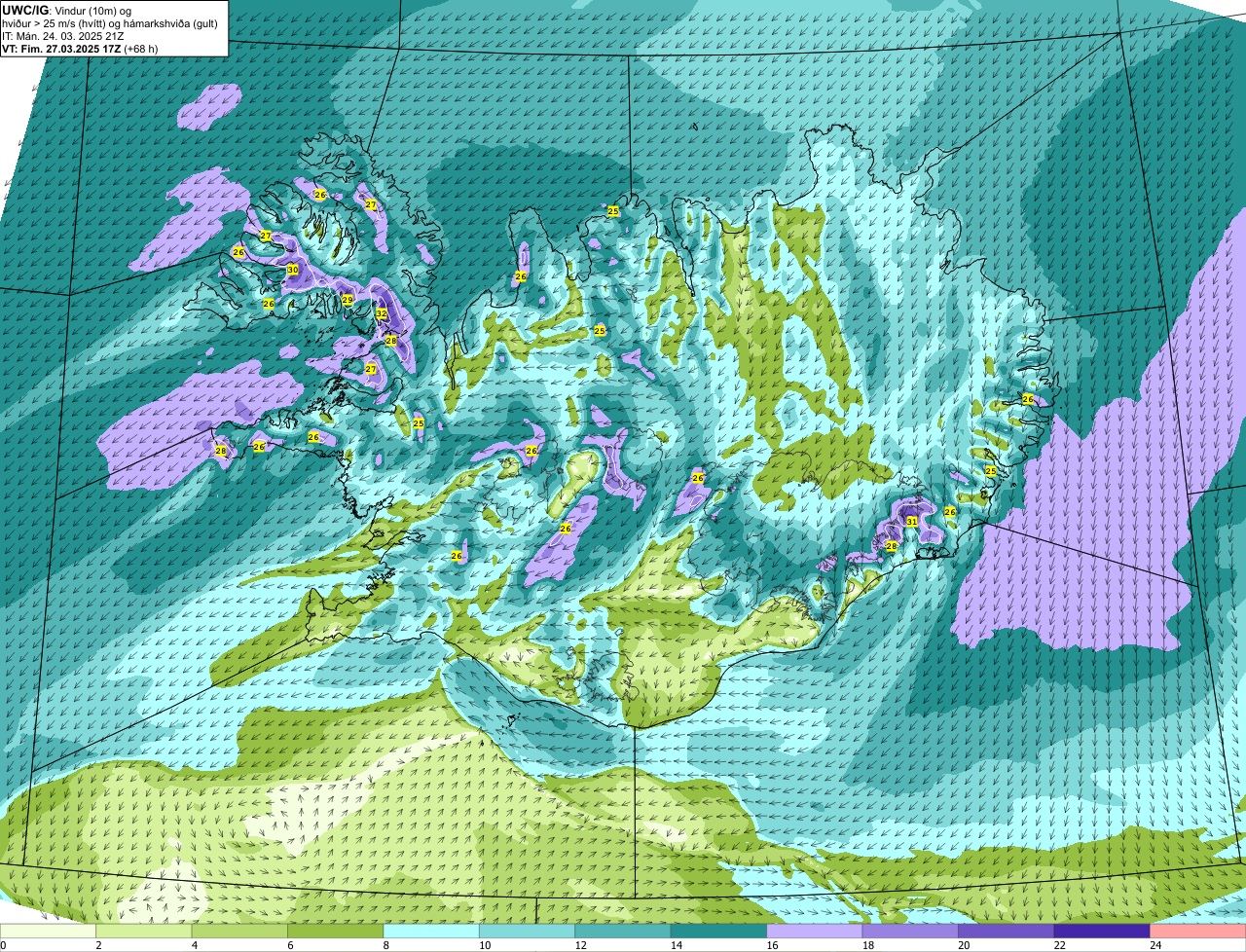
Task: Select the 22–24 m/s dark indigo swatch
Action: point(1103,932)
